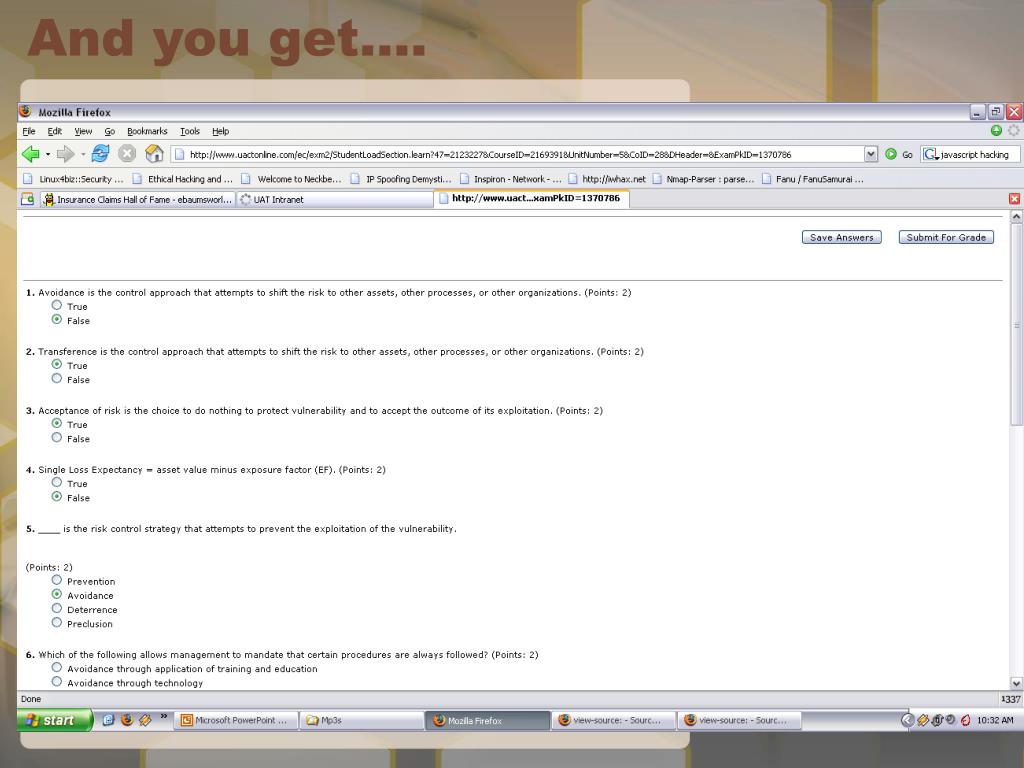Choose Avoidance for question 5
Image resolution: width=1024 pixels, height=768 pixels.
pyautogui.click(x=57, y=594)
